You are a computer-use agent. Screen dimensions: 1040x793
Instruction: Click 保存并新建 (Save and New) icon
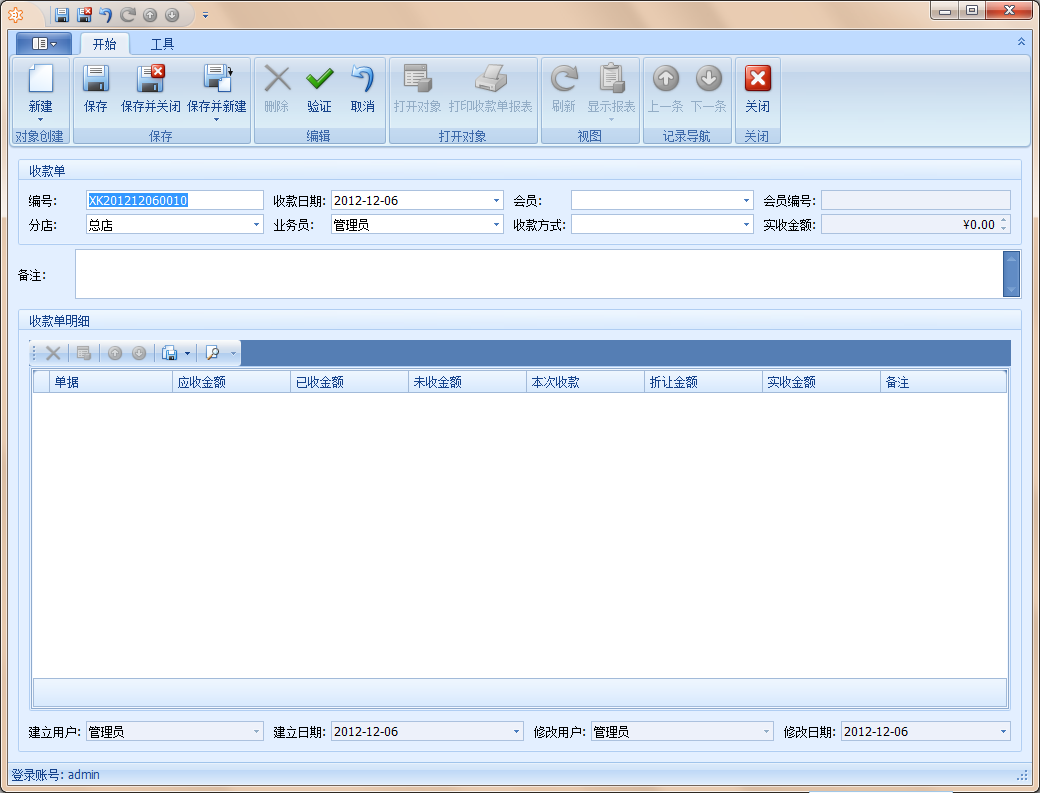217,78
